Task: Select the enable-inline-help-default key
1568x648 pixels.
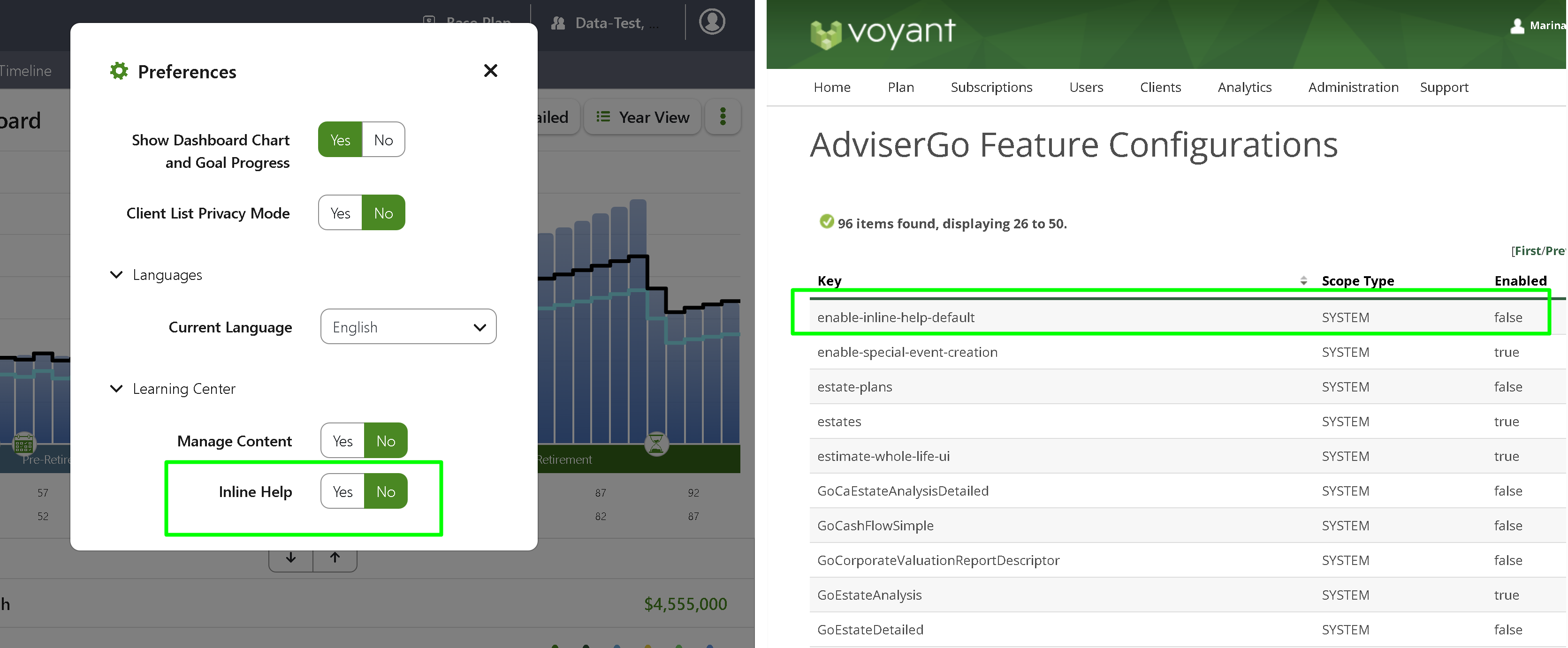Action: click(x=895, y=317)
